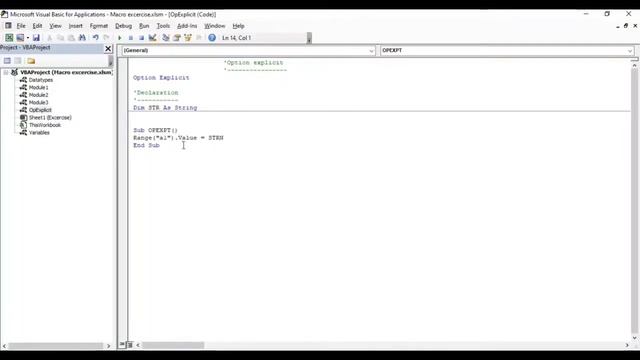
Task: Click the toolbar options handle after Ln 14, Col 1
Action: pyautogui.click(x=309, y=38)
